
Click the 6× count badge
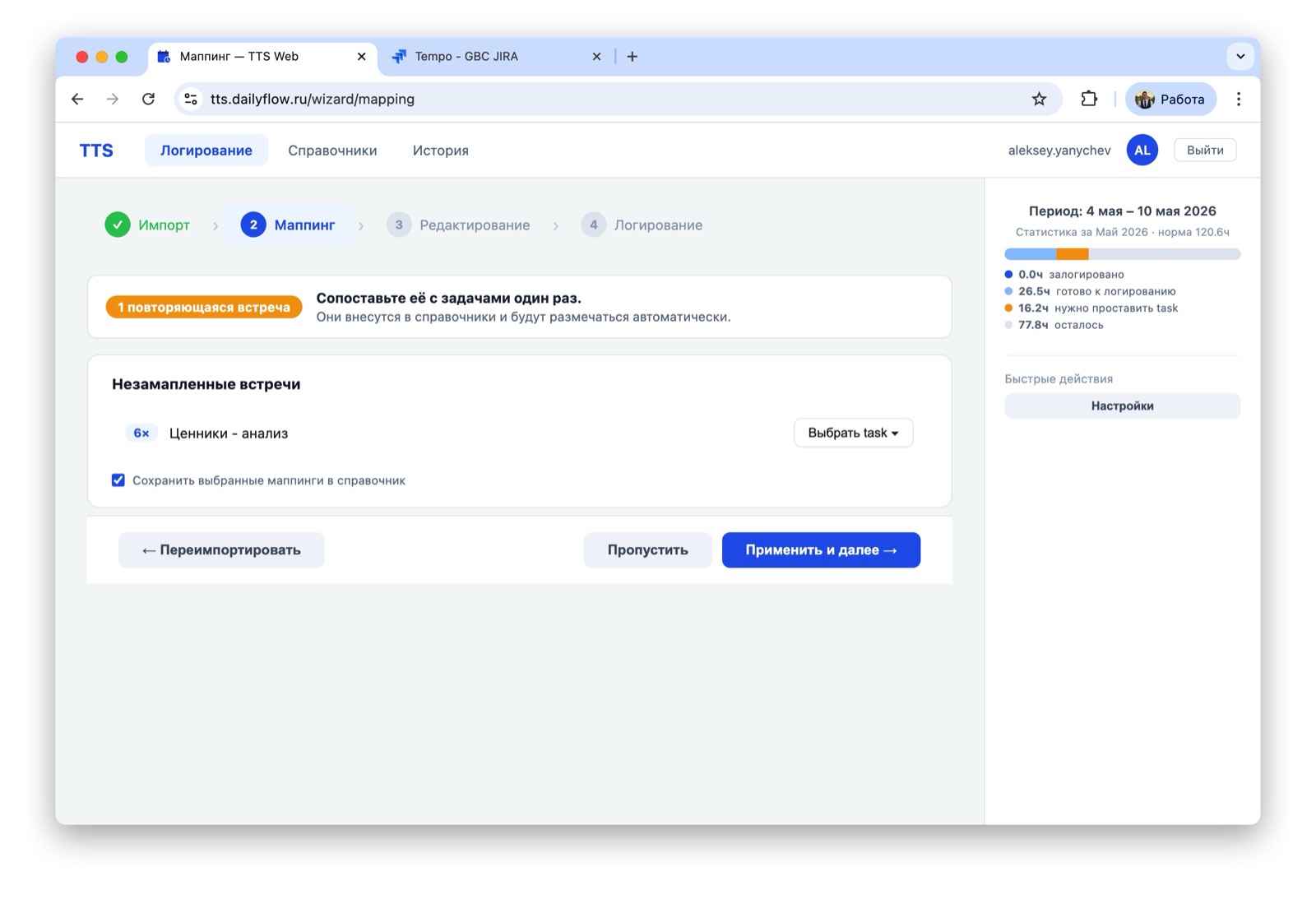point(141,433)
